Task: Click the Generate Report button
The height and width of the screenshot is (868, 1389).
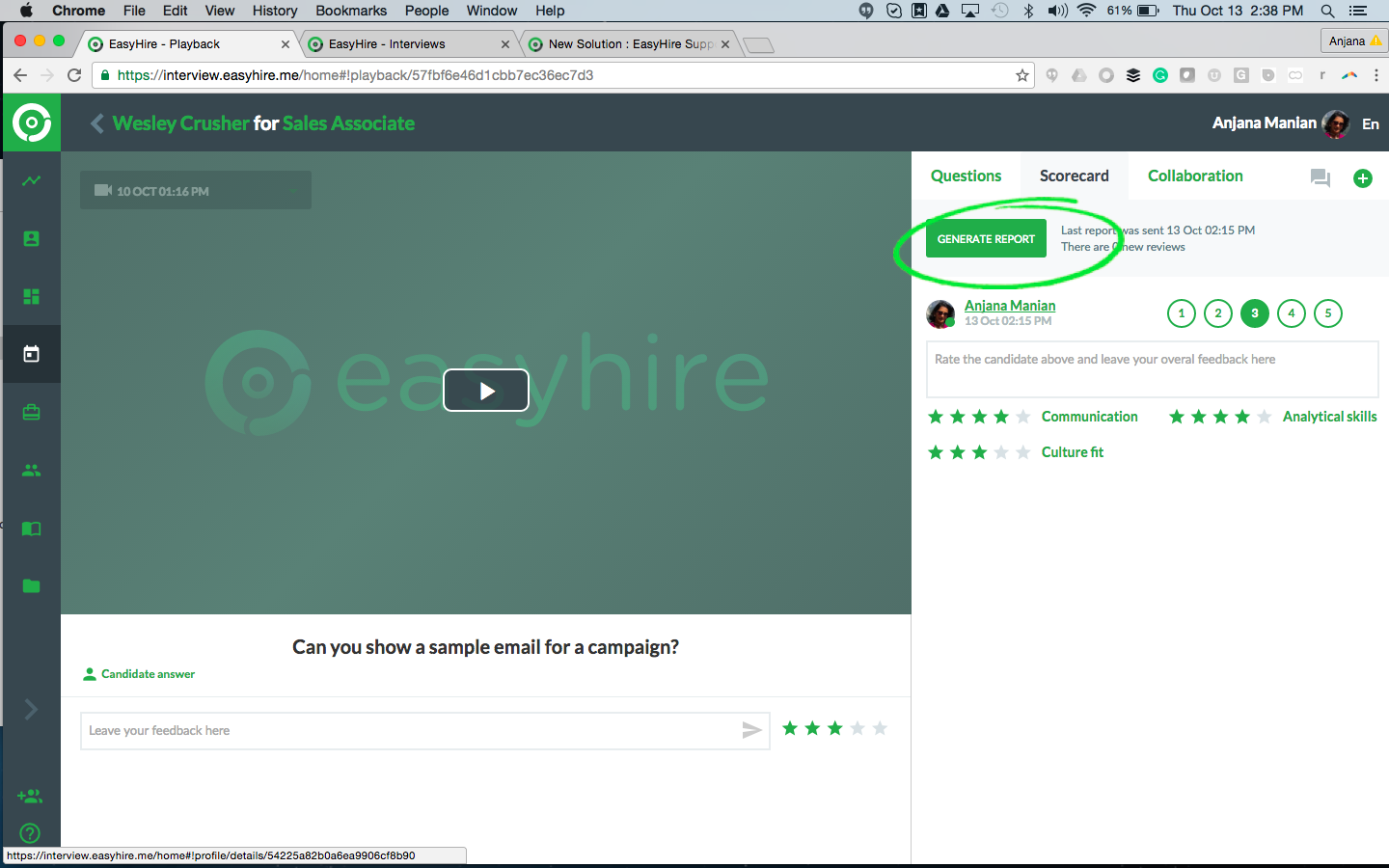Action: tap(986, 238)
